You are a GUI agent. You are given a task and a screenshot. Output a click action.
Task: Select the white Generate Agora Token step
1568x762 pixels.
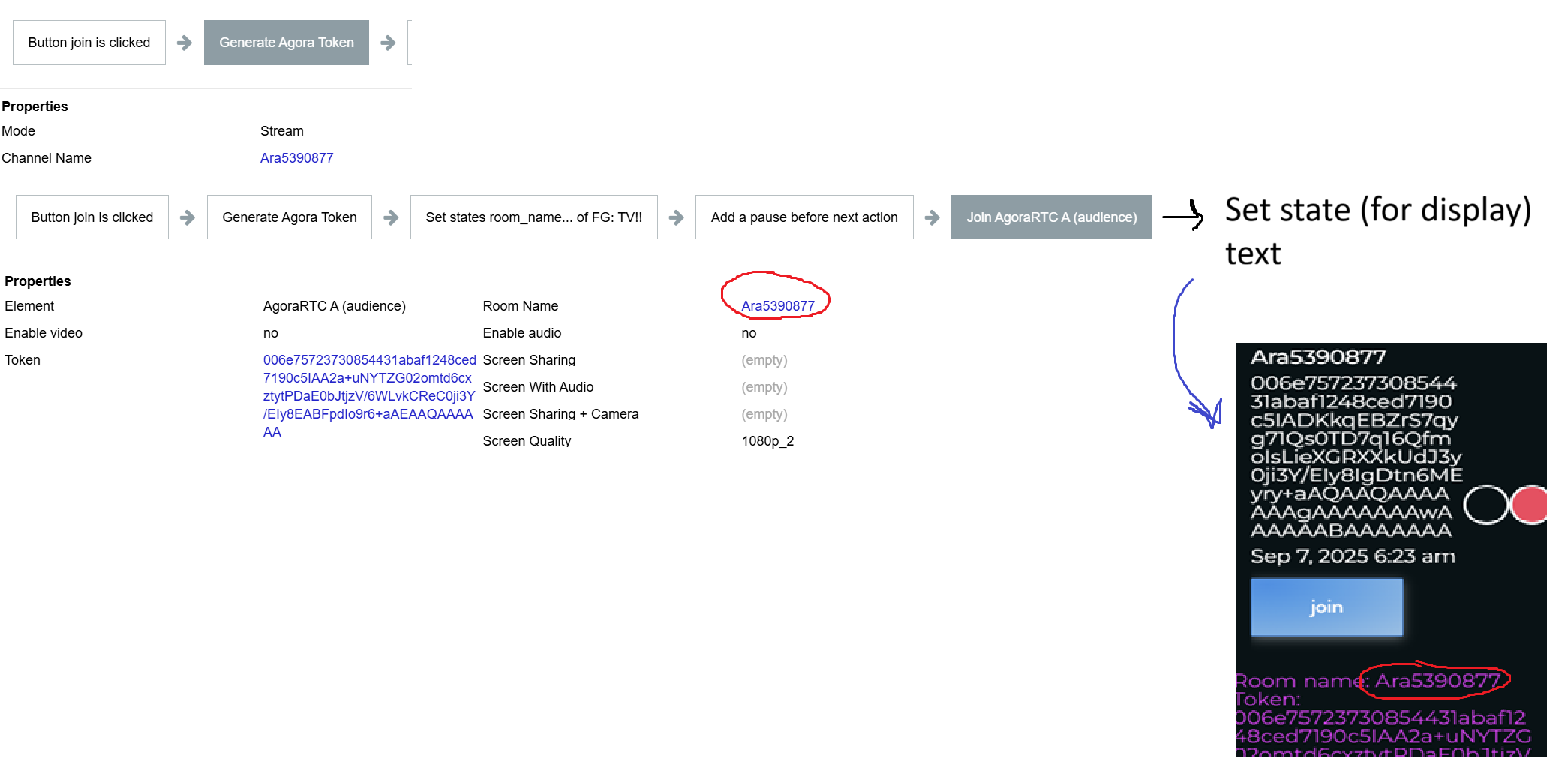(289, 217)
